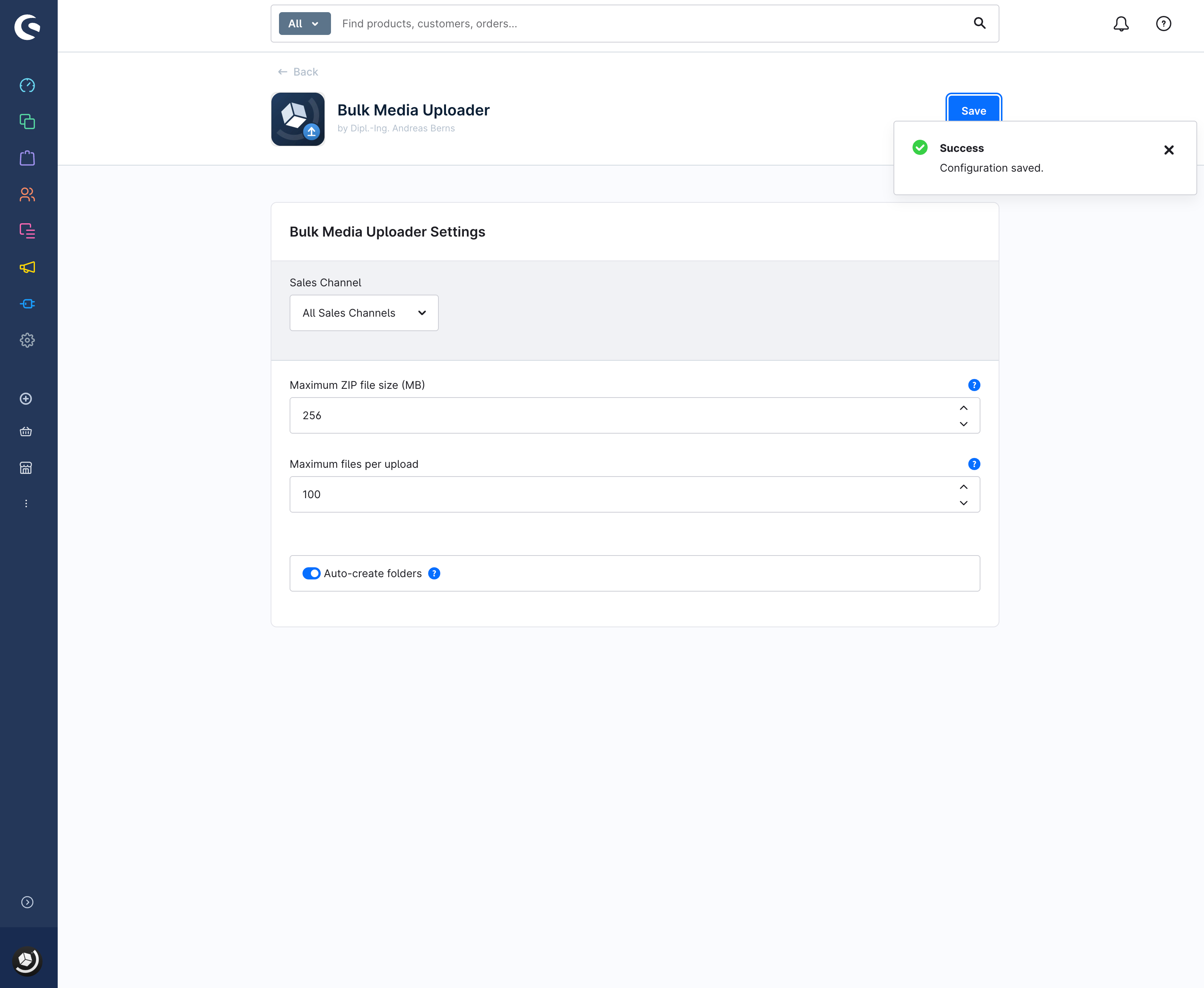Open the Extensions plug icon
1204x988 pixels.
[27, 304]
